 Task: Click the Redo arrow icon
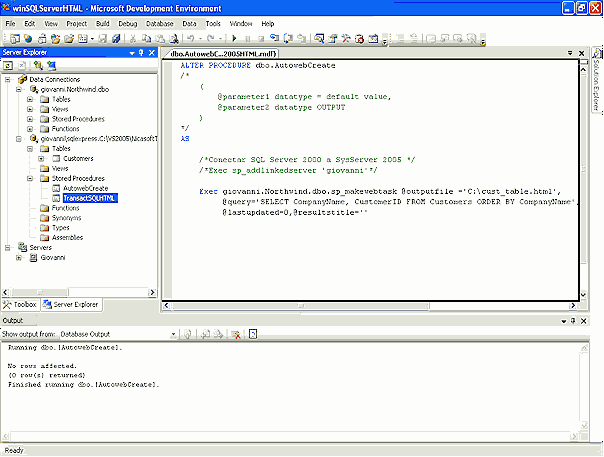click(211, 38)
